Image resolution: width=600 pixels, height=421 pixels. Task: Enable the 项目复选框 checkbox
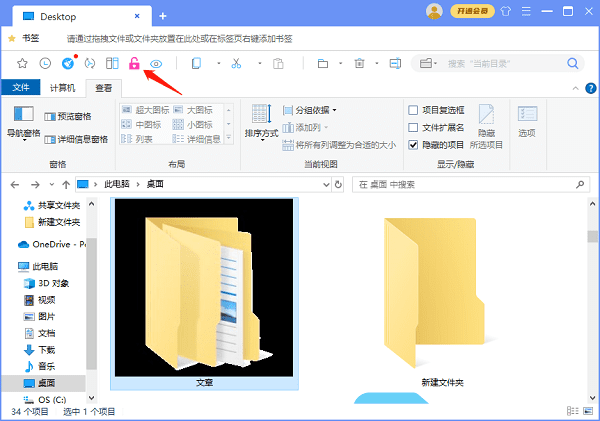413,109
